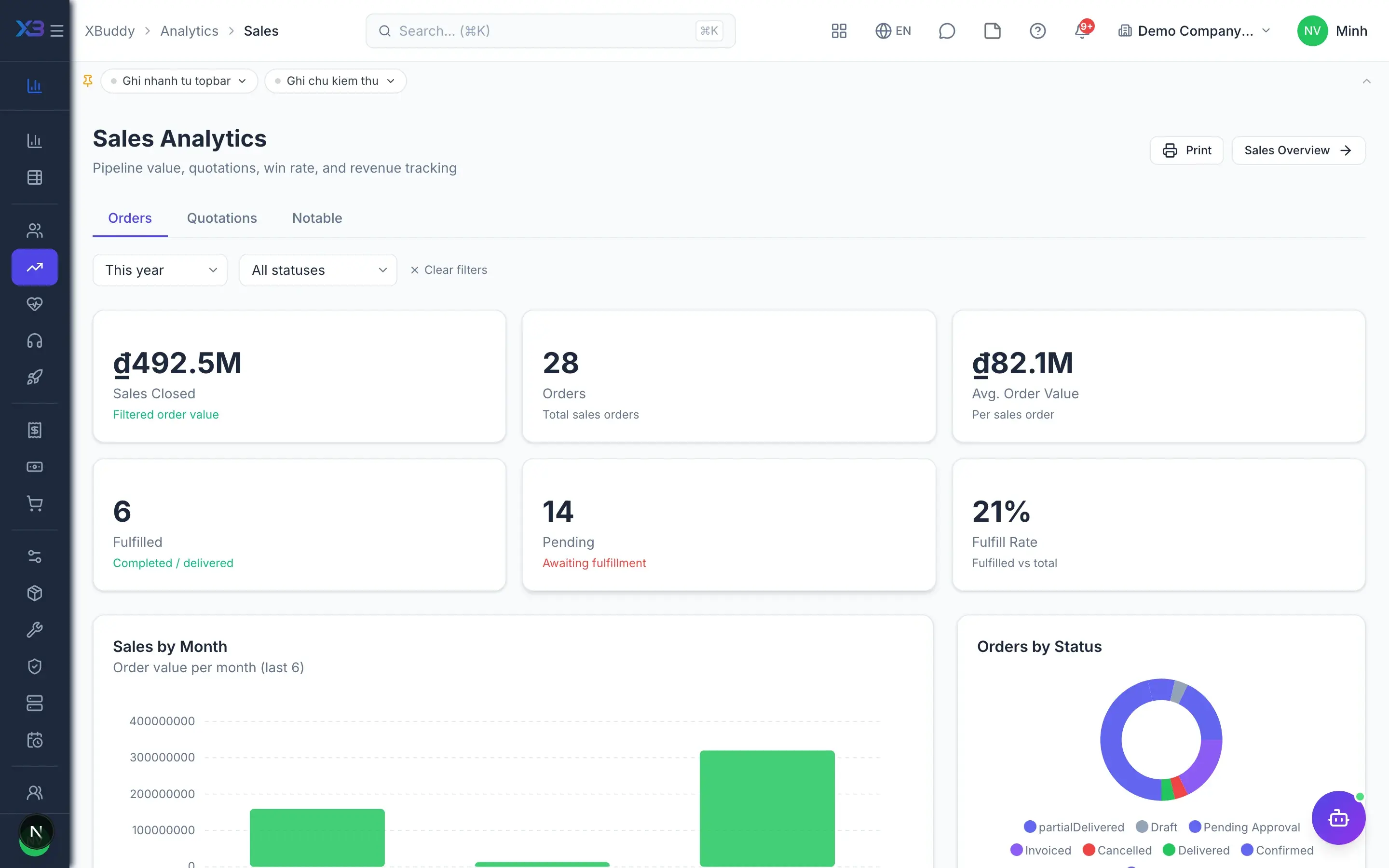Image resolution: width=1389 pixels, height=868 pixels.
Task: Open the banknote cash sidebar icon
Action: click(x=34, y=467)
